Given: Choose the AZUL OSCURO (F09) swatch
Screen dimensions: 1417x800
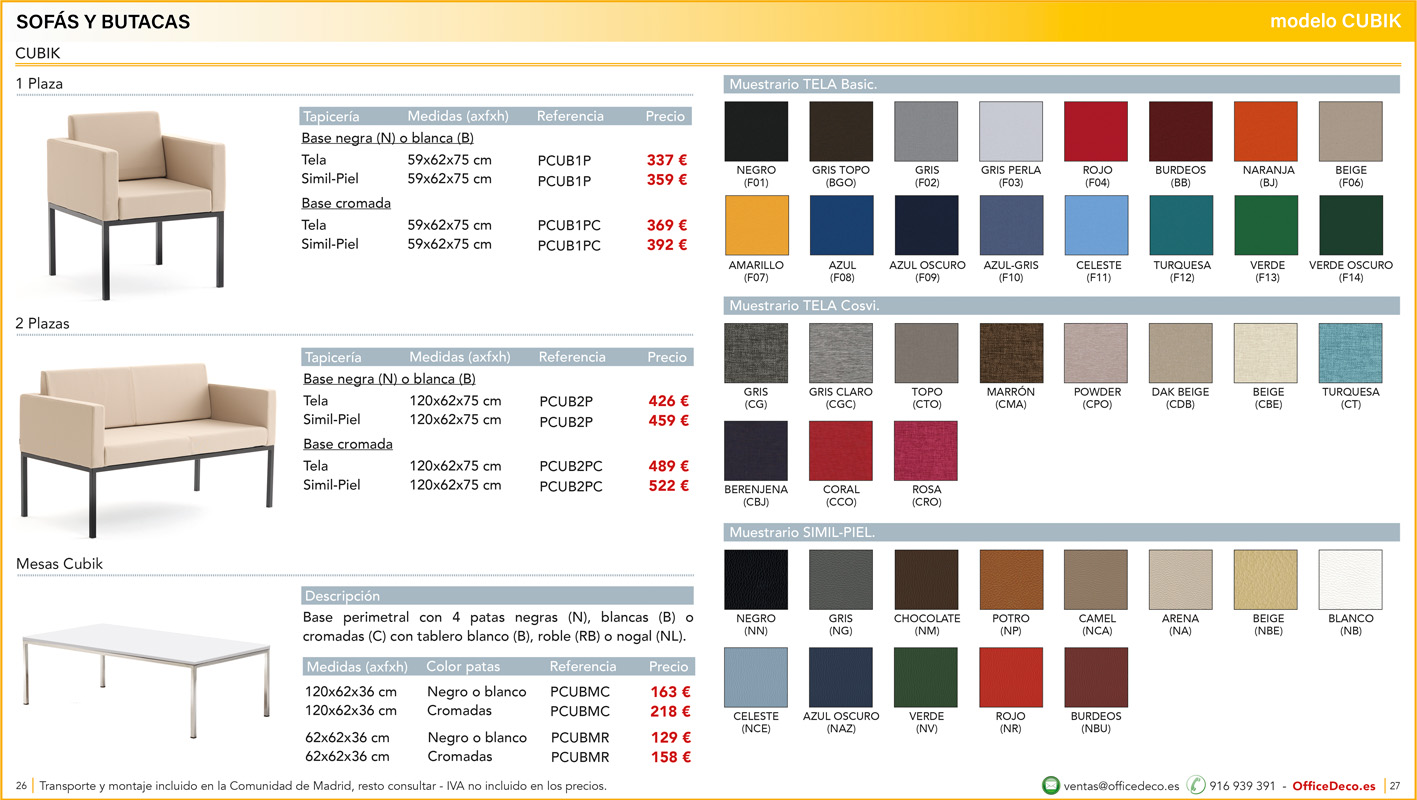Looking at the screenshot, I should (x=926, y=225).
